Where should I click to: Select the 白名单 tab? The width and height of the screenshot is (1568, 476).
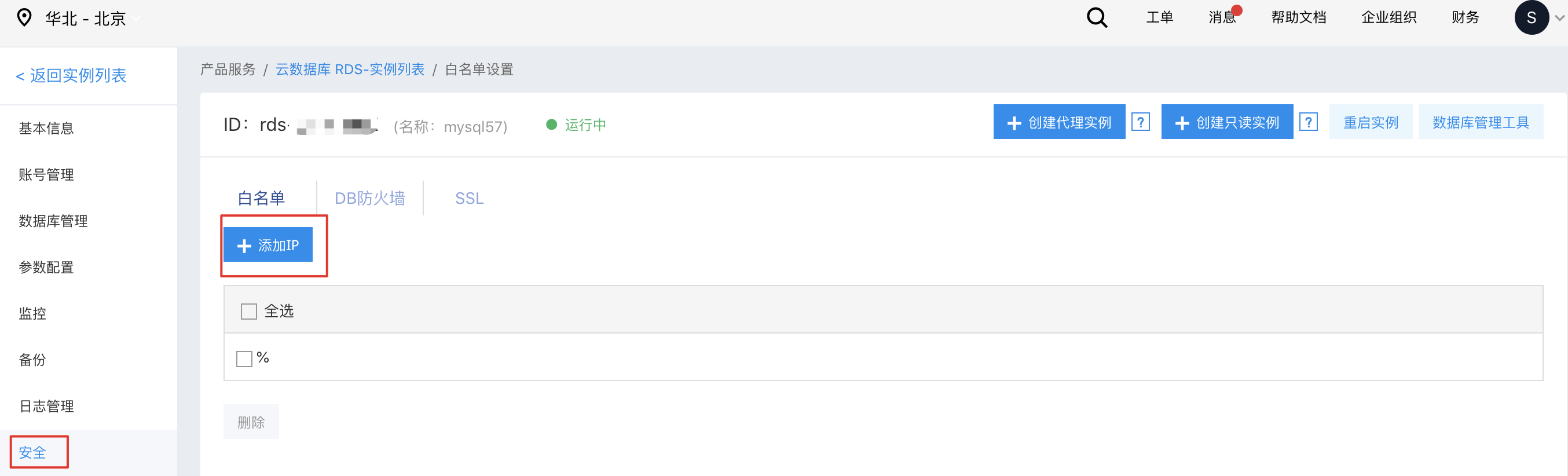[261, 199]
